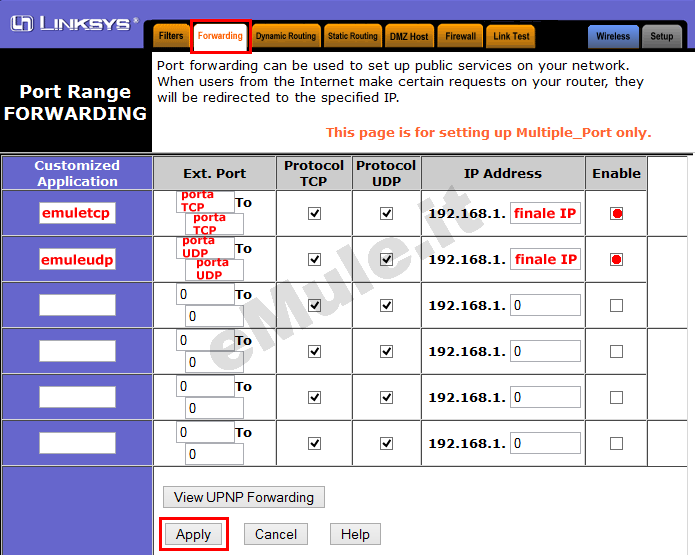The height and width of the screenshot is (555, 695).
Task: Cancel the forwarding changes
Action: (x=276, y=534)
